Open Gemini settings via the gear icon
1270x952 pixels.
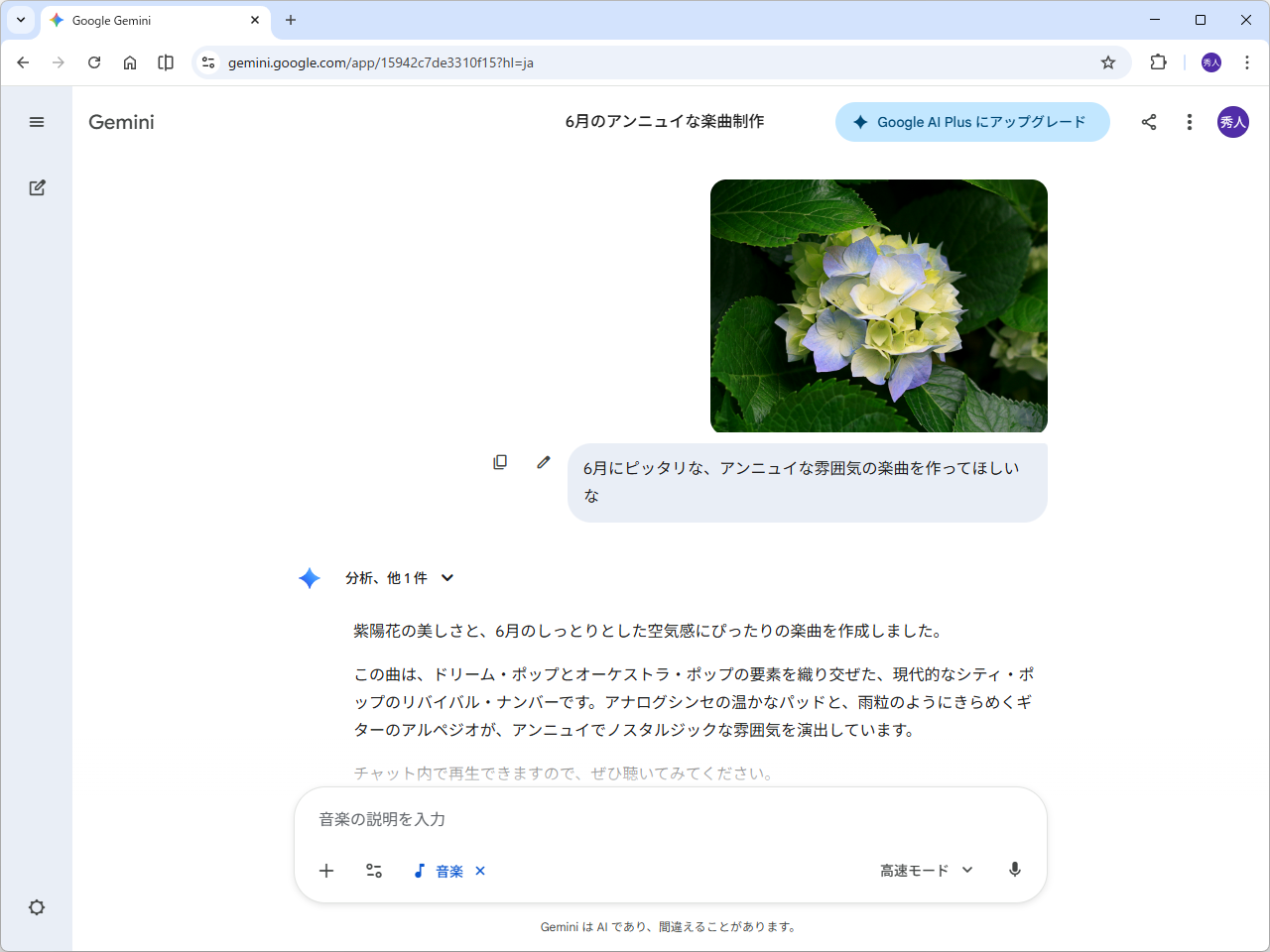pyautogui.click(x=37, y=907)
